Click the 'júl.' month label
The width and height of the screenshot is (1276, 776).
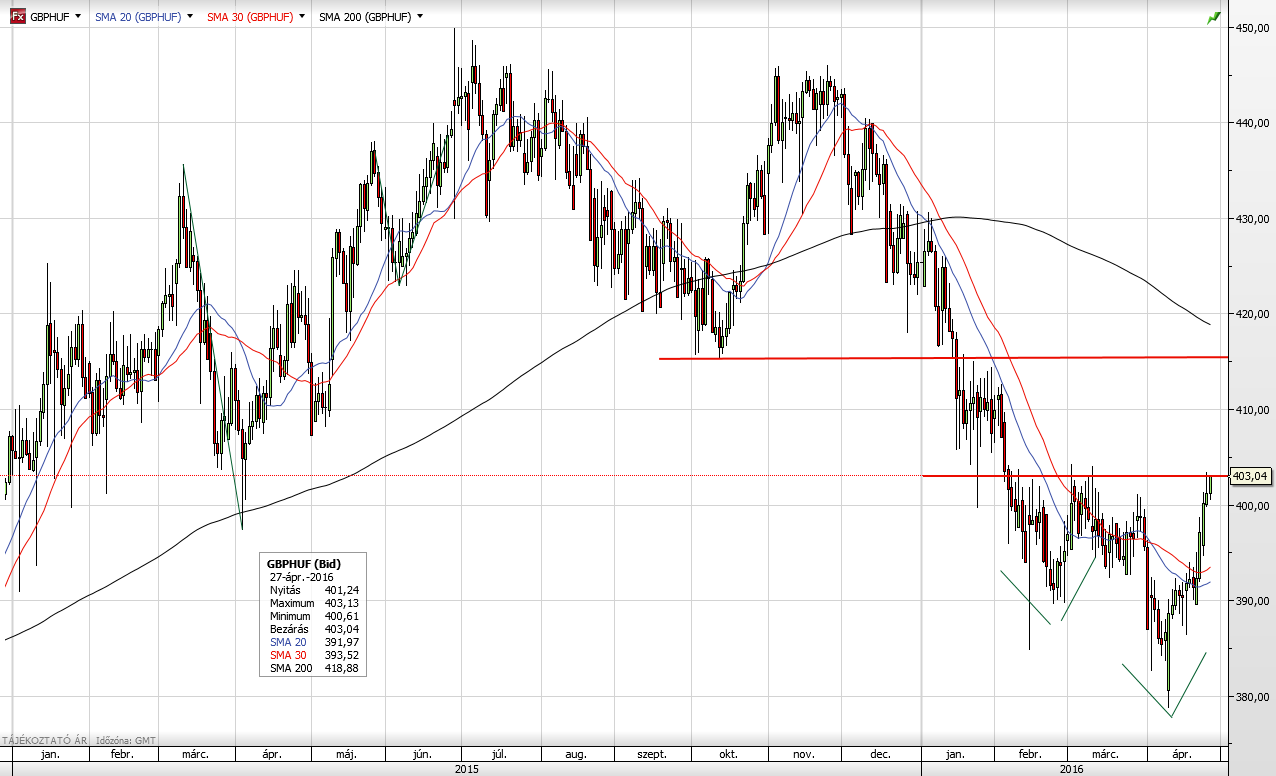click(x=498, y=754)
